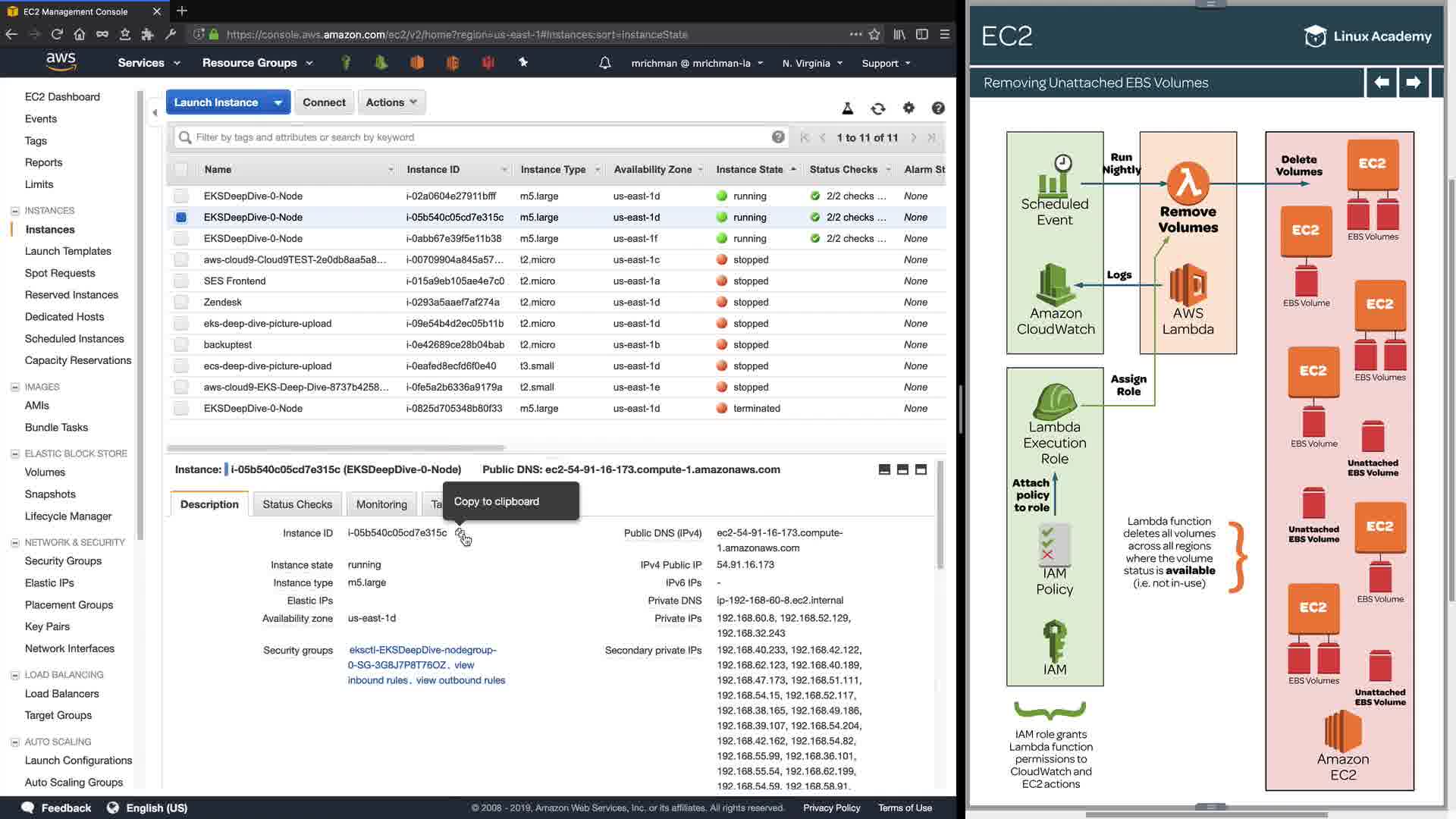1456x819 pixels.
Task: Click the next slide arrow
Action: pyautogui.click(x=1413, y=82)
